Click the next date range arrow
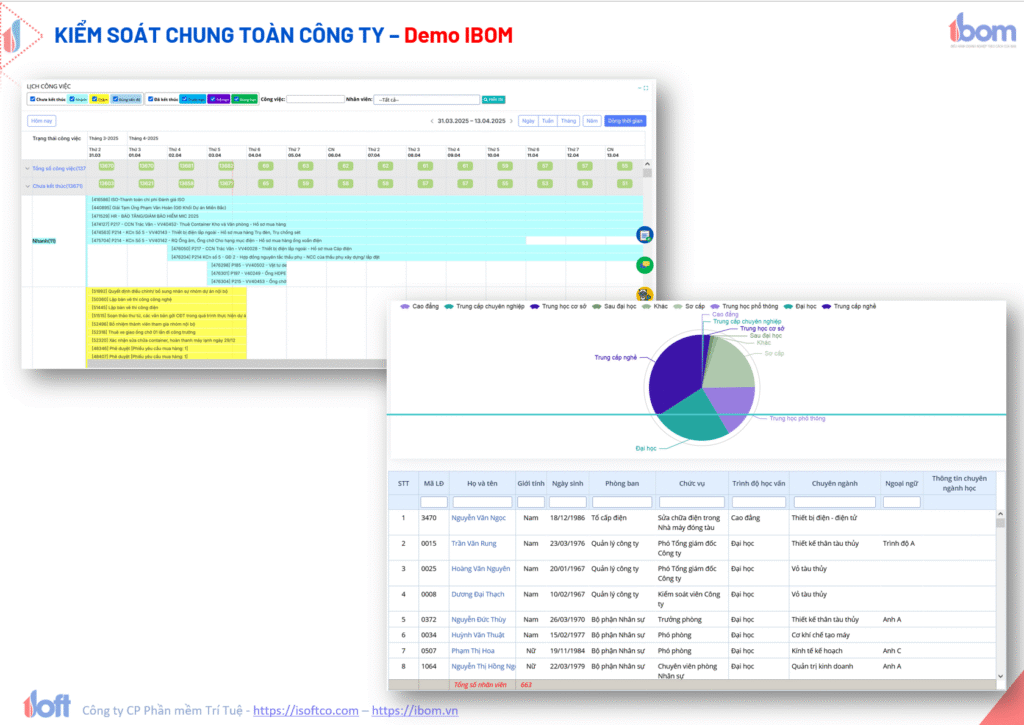The image size is (1024, 725). tap(510, 121)
